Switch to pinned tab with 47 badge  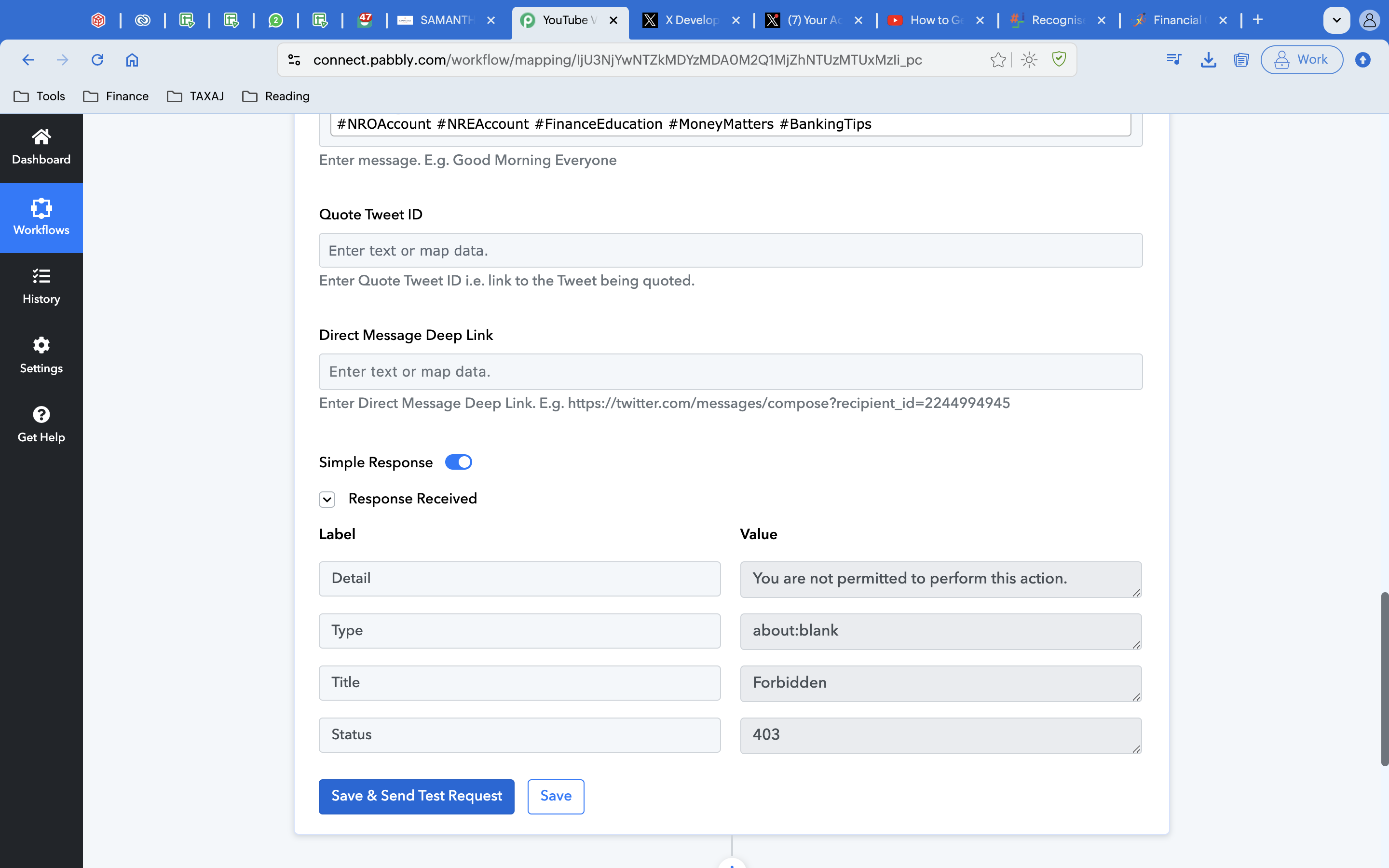coord(365,20)
